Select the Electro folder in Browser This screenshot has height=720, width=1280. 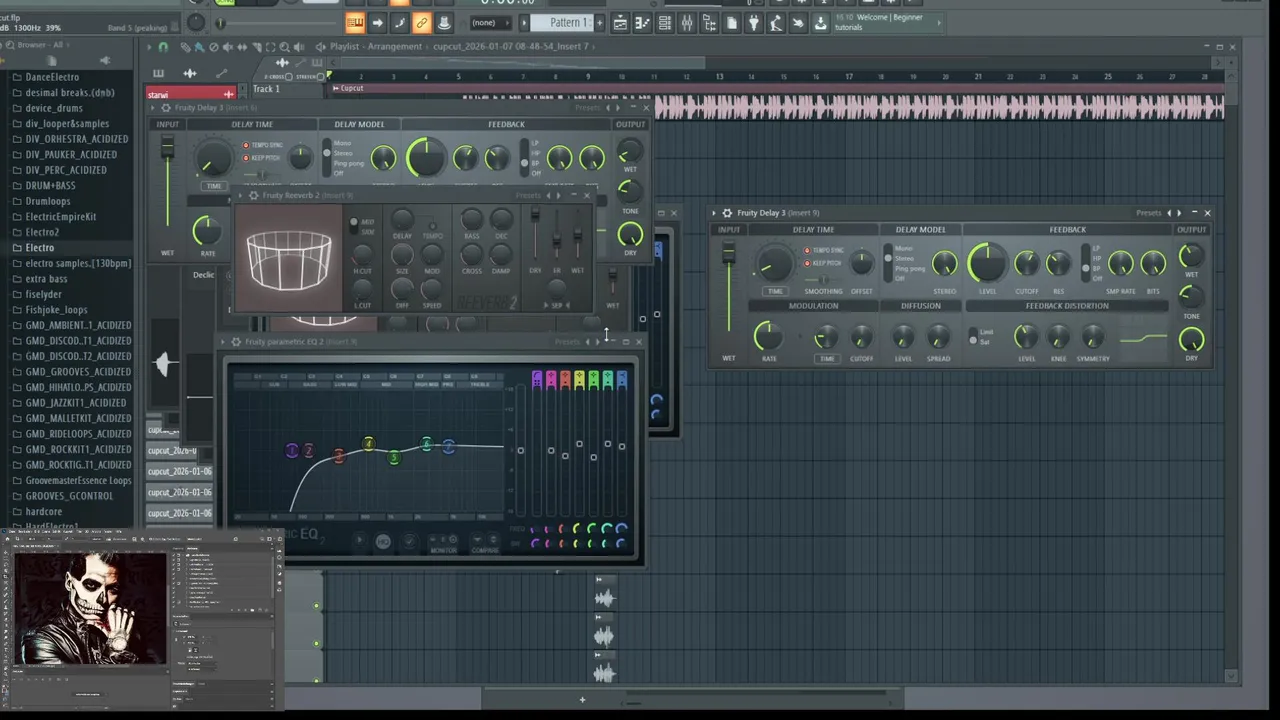[x=40, y=248]
